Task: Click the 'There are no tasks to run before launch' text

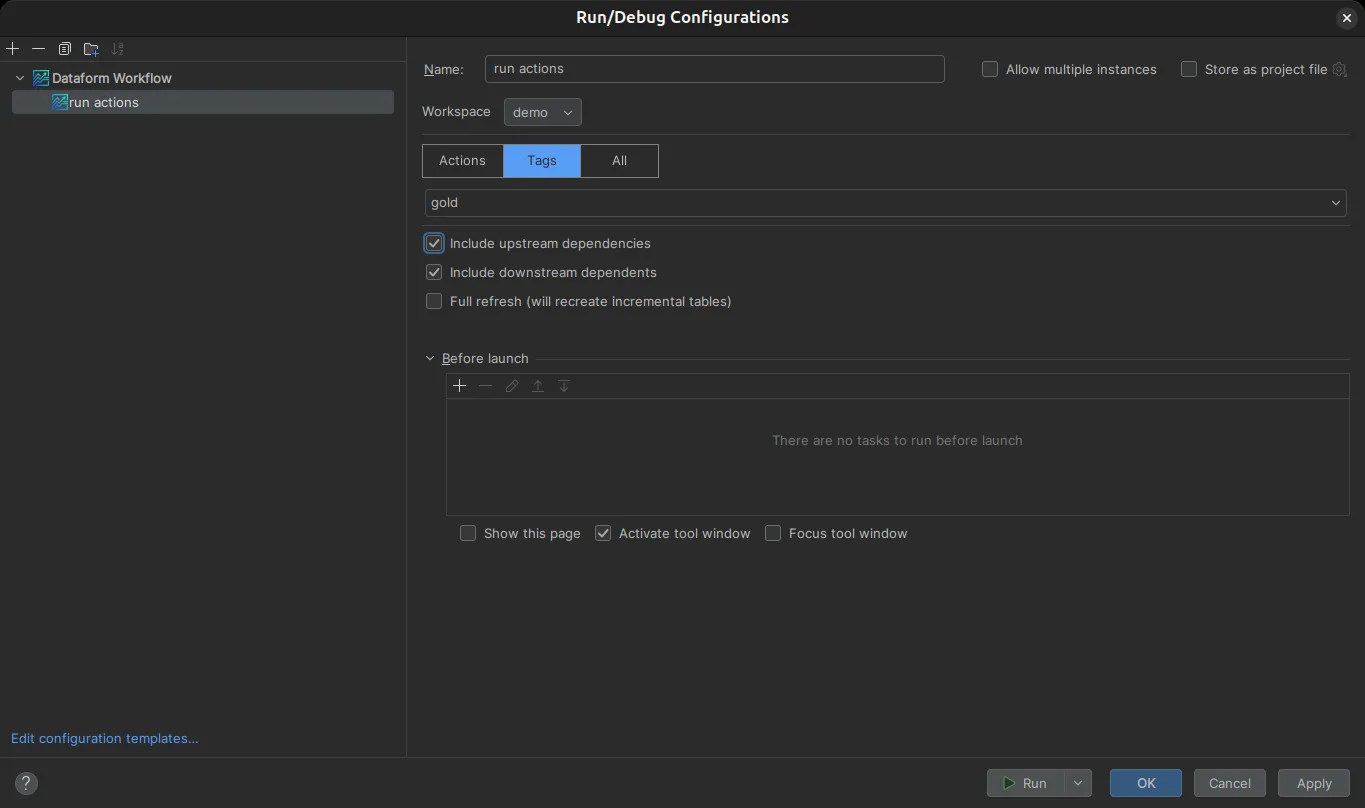Action: (x=897, y=440)
